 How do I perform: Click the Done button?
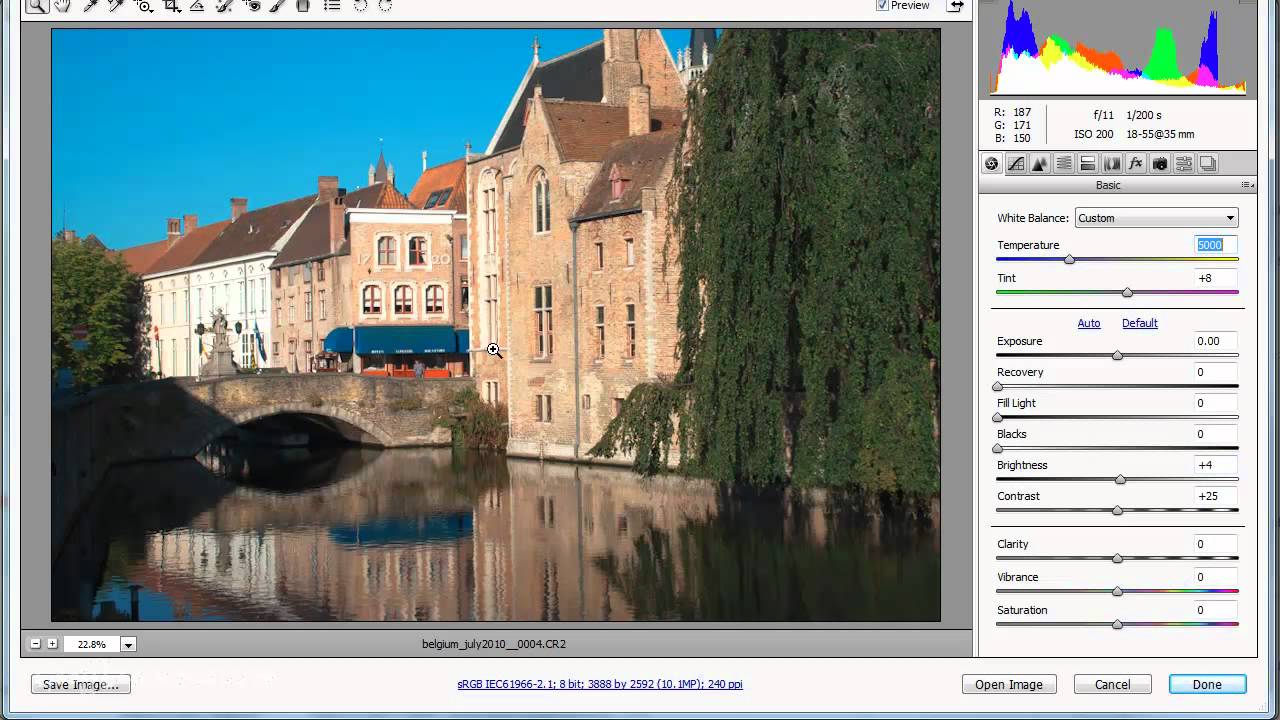[1207, 685]
